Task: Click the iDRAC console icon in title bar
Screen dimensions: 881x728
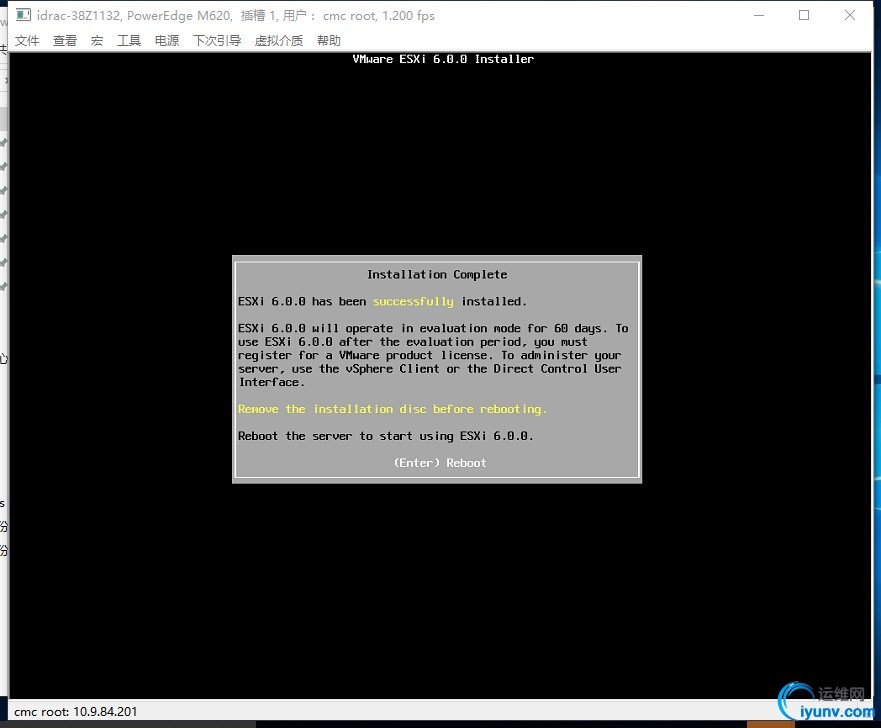Action: click(23, 15)
